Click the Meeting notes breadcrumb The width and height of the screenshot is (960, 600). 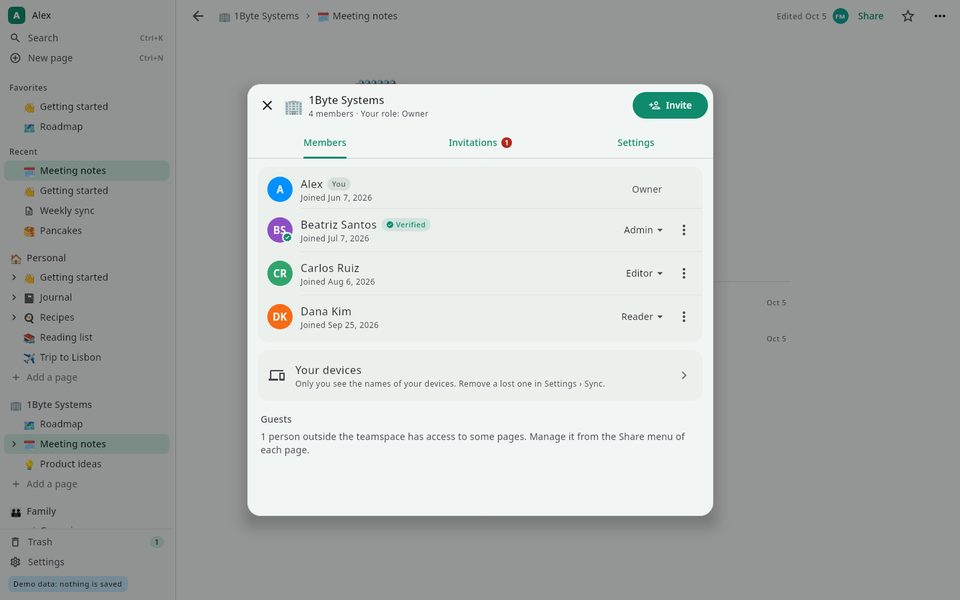point(358,17)
